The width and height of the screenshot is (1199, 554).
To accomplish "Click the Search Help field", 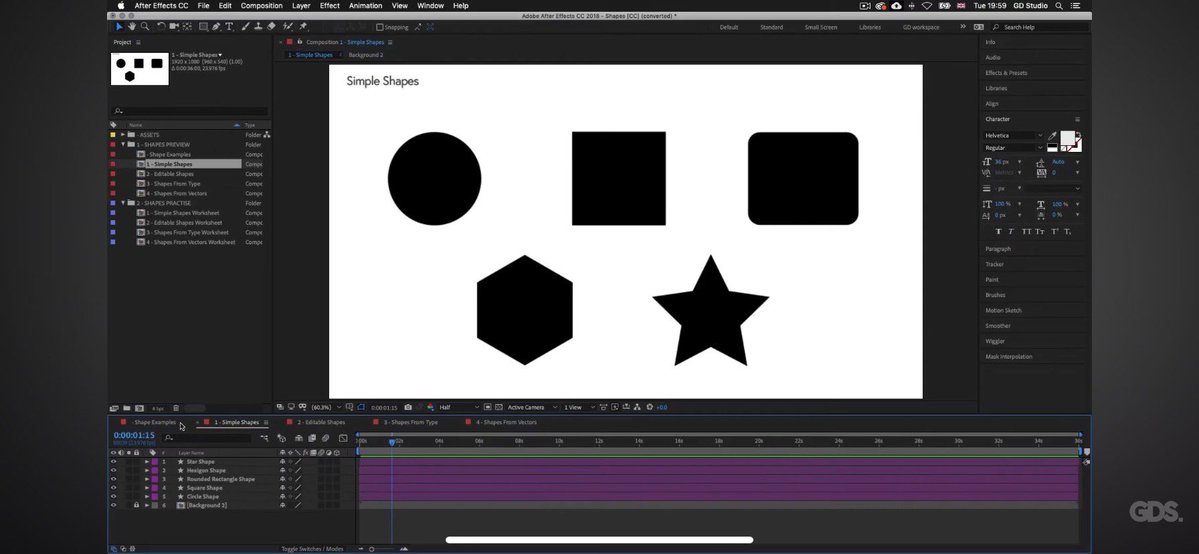I will coord(1041,27).
